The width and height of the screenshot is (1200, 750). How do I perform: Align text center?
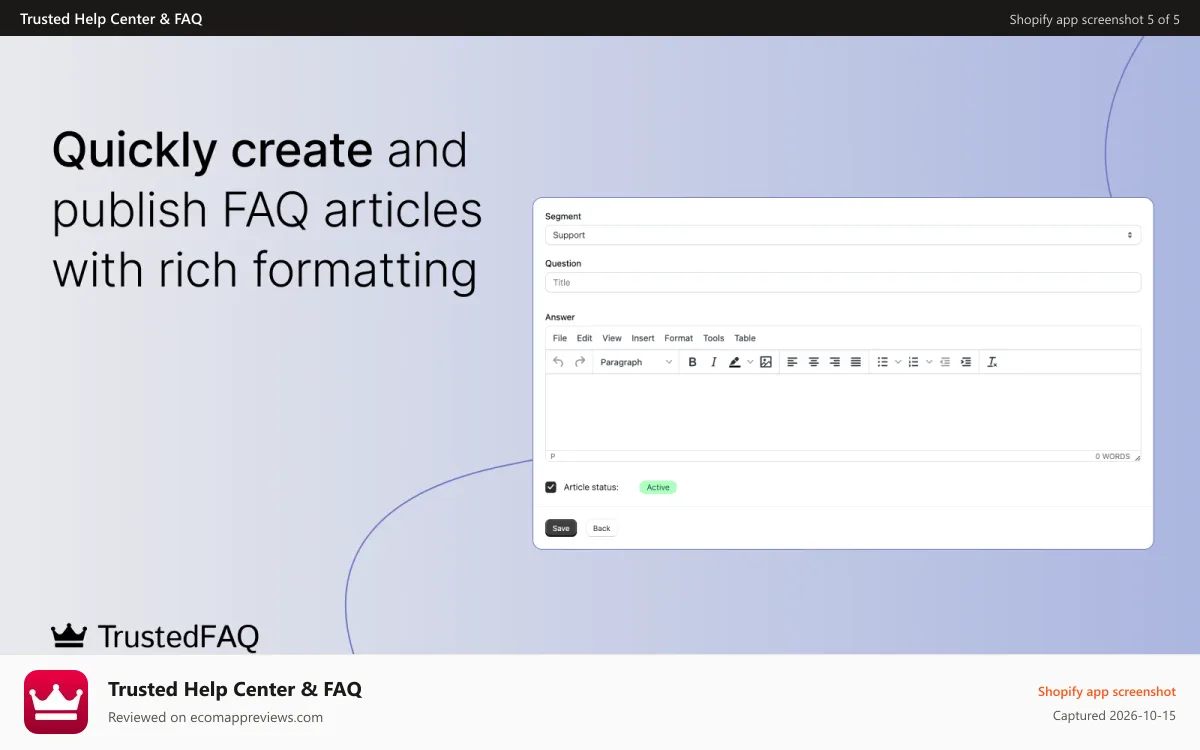[x=814, y=362]
